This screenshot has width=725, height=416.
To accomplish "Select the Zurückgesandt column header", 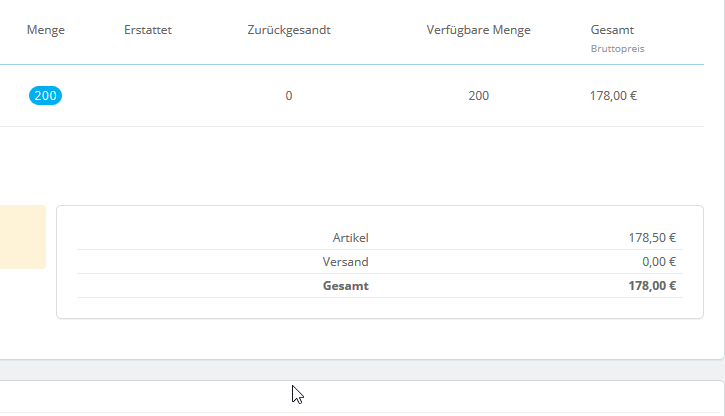I will pyautogui.click(x=289, y=30).
